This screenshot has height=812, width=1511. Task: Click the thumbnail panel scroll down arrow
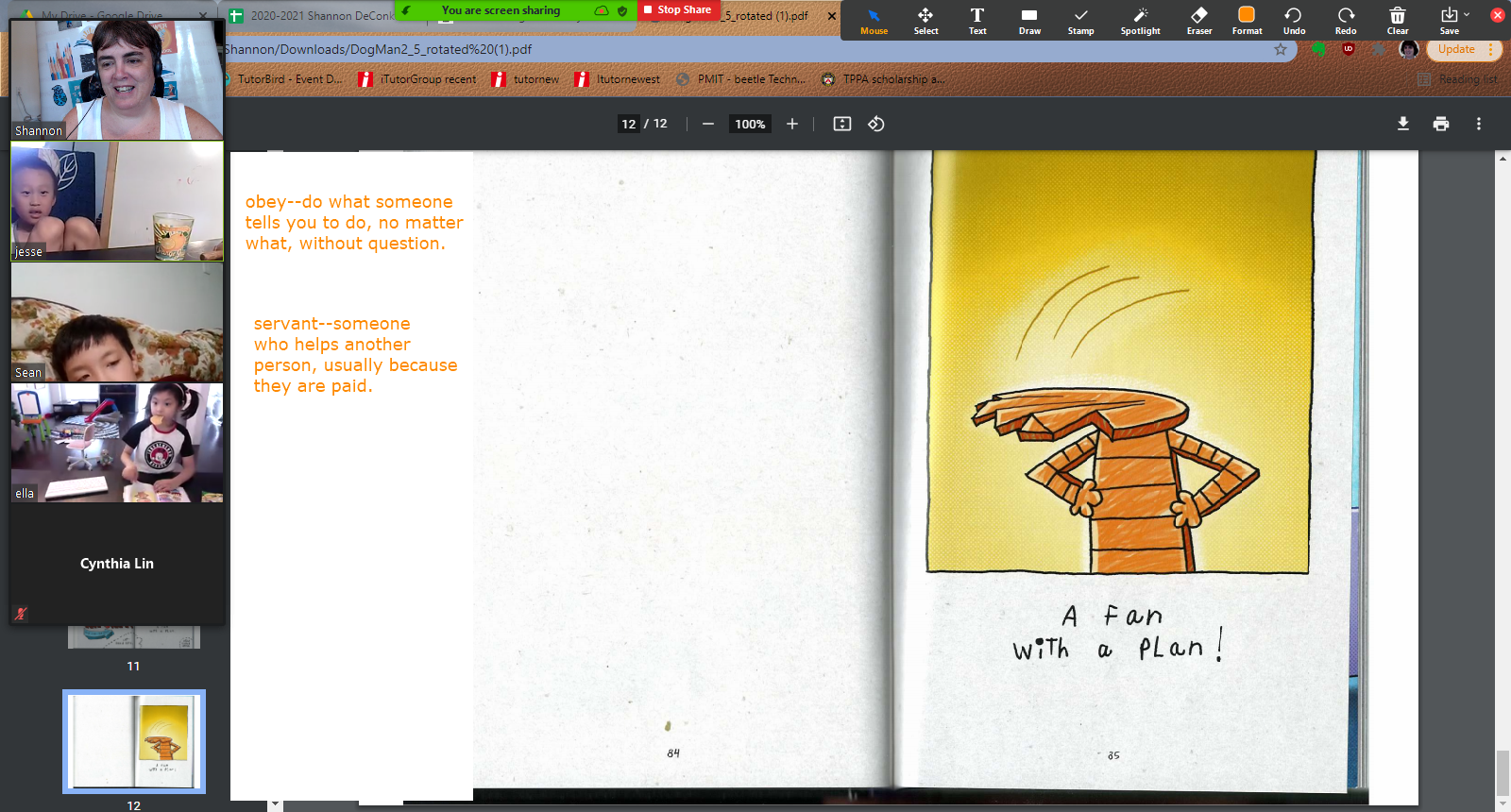(x=275, y=804)
